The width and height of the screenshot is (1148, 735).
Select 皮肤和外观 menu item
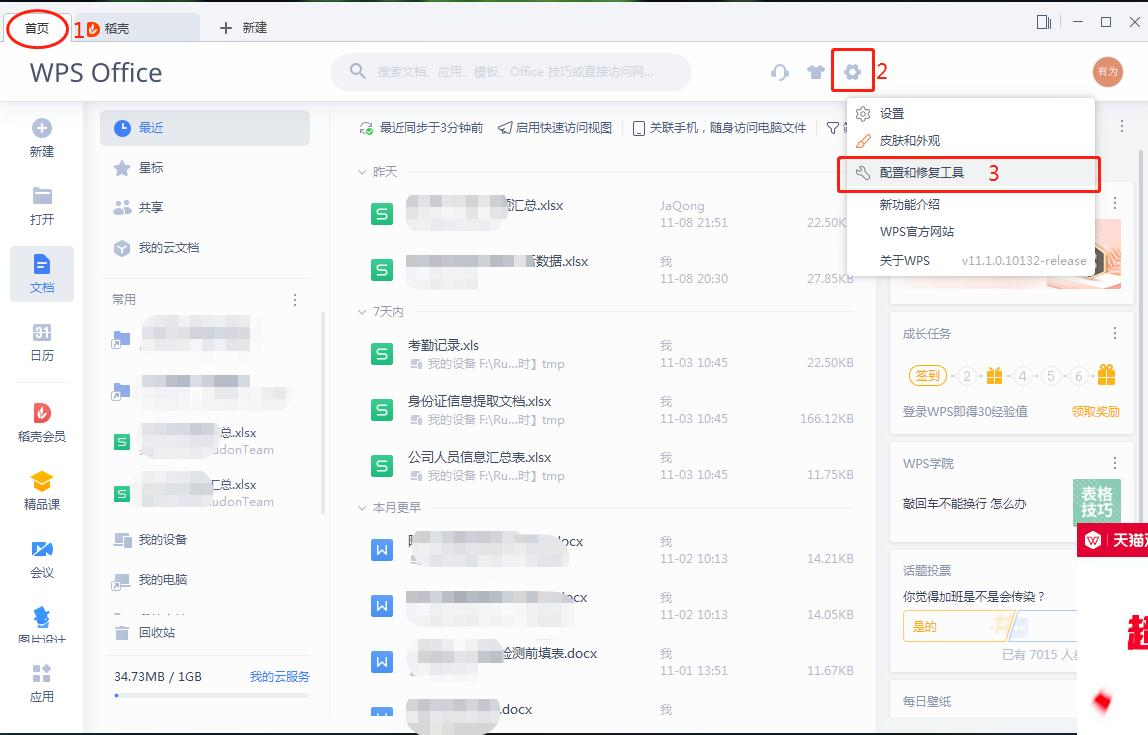[970, 141]
